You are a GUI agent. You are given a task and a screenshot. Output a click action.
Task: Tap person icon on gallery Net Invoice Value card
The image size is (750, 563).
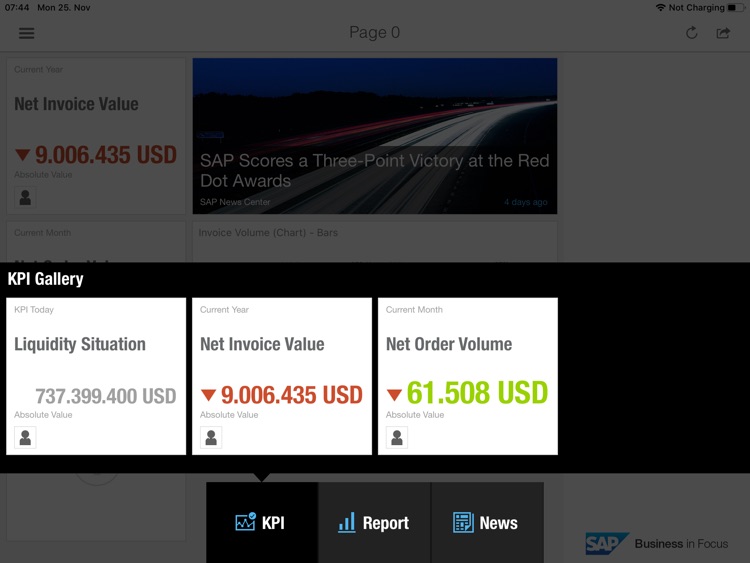[211, 437]
